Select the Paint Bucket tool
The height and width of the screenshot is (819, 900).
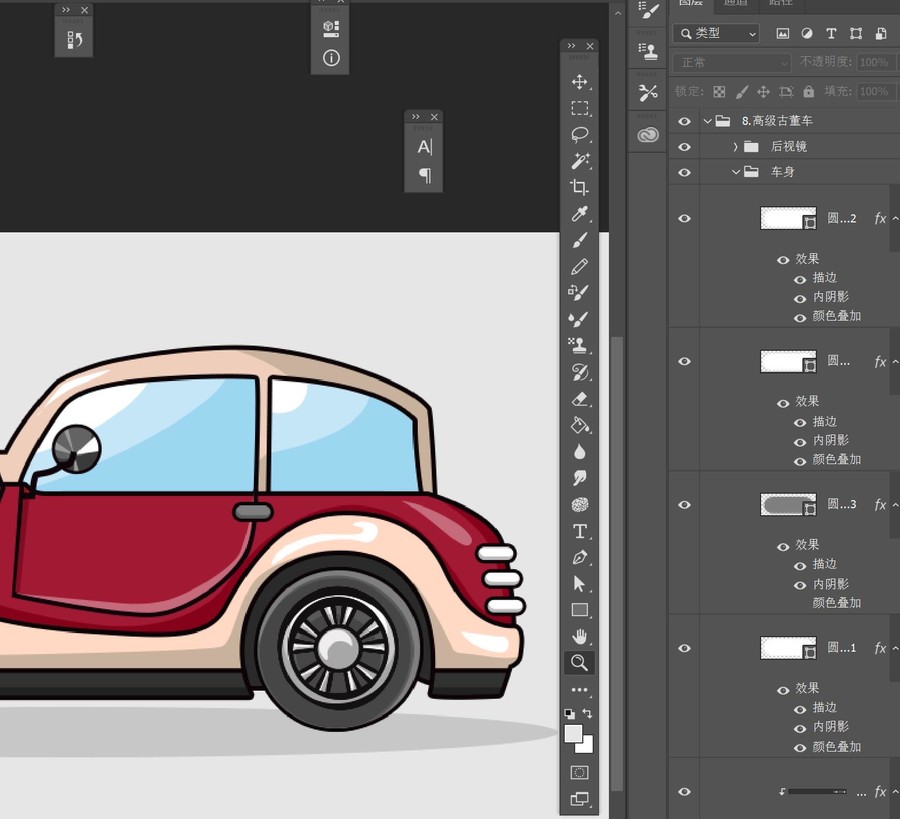pos(580,425)
